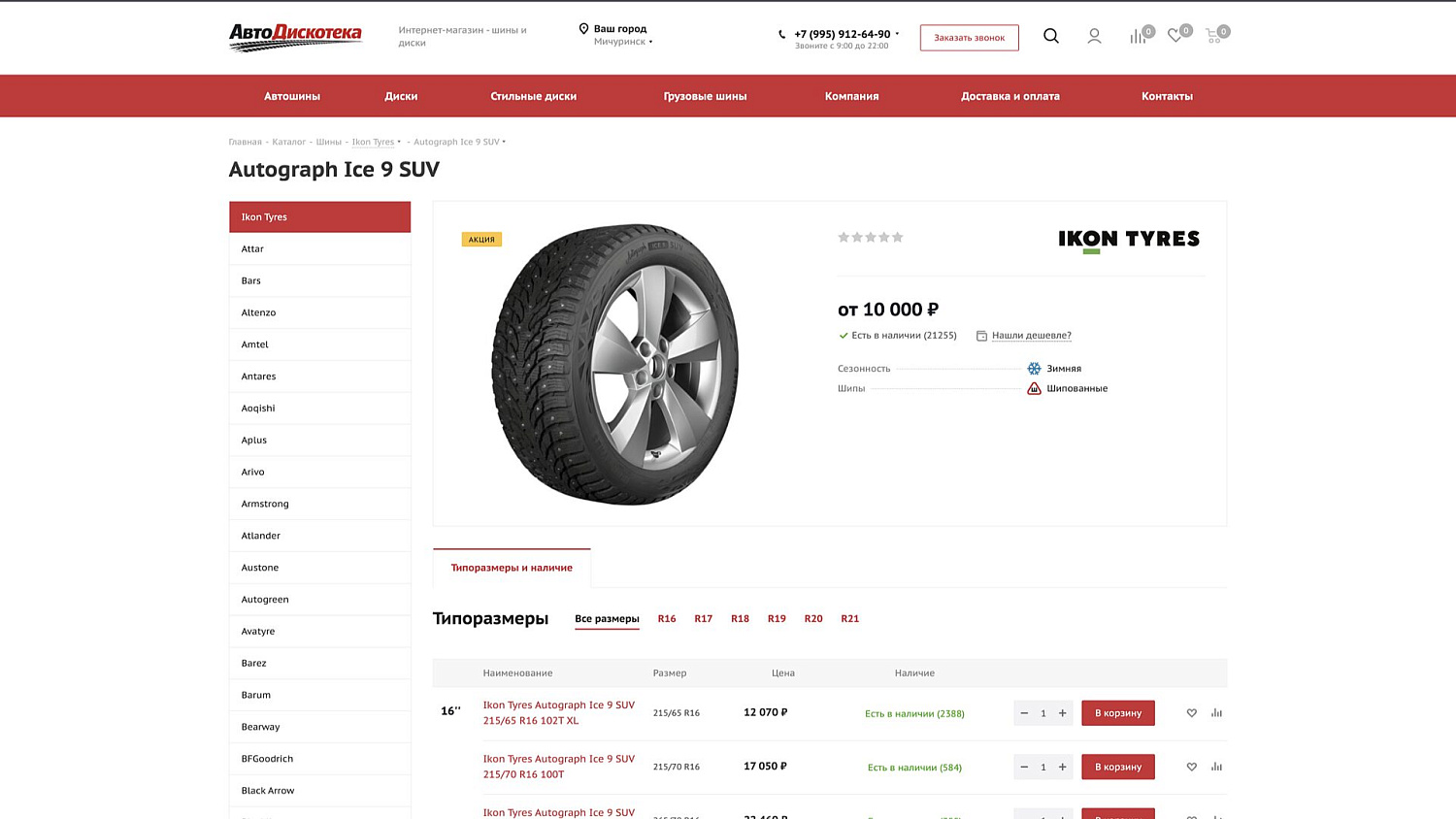Click the Нашли дешевле price tag icon
Image resolution: width=1456 pixels, height=819 pixels.
981,336
